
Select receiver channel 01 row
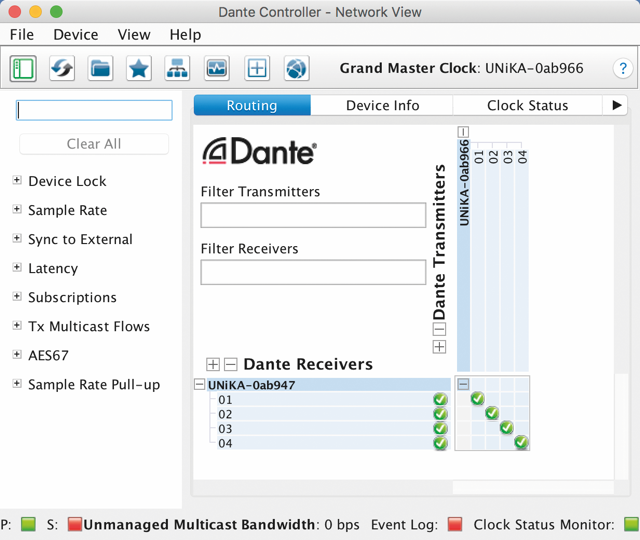(x=333, y=399)
